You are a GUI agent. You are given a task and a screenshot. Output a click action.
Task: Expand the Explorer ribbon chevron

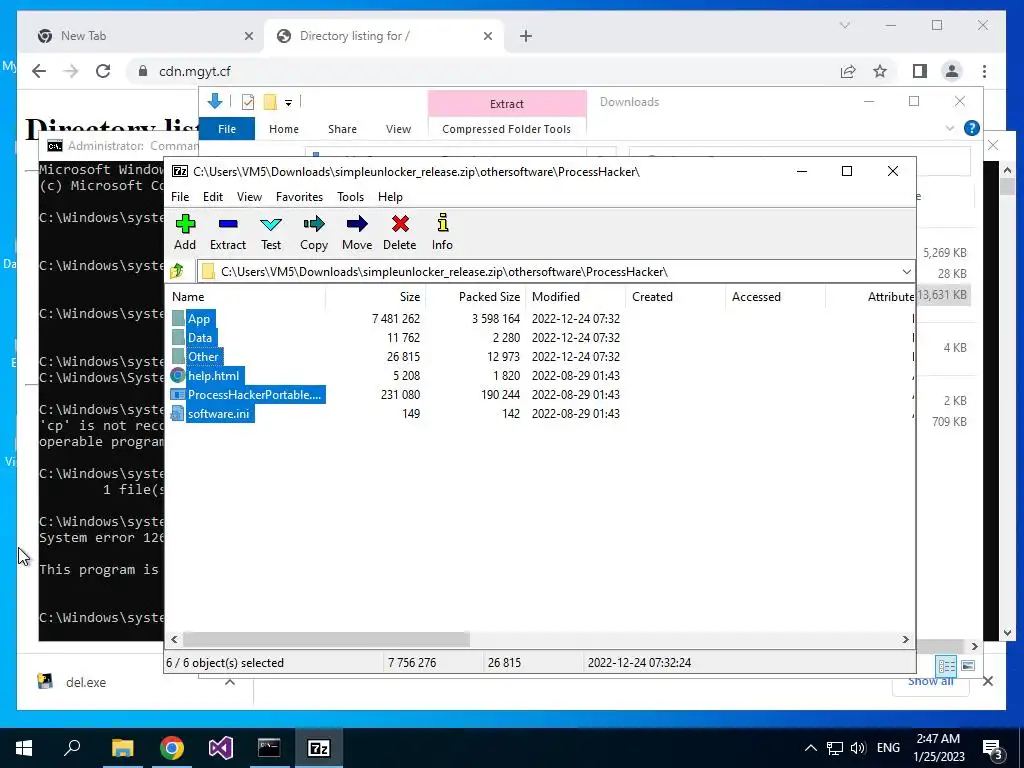coord(950,129)
